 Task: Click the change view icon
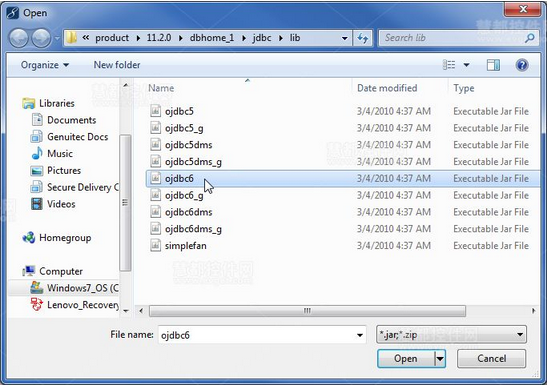pyautogui.click(x=449, y=65)
